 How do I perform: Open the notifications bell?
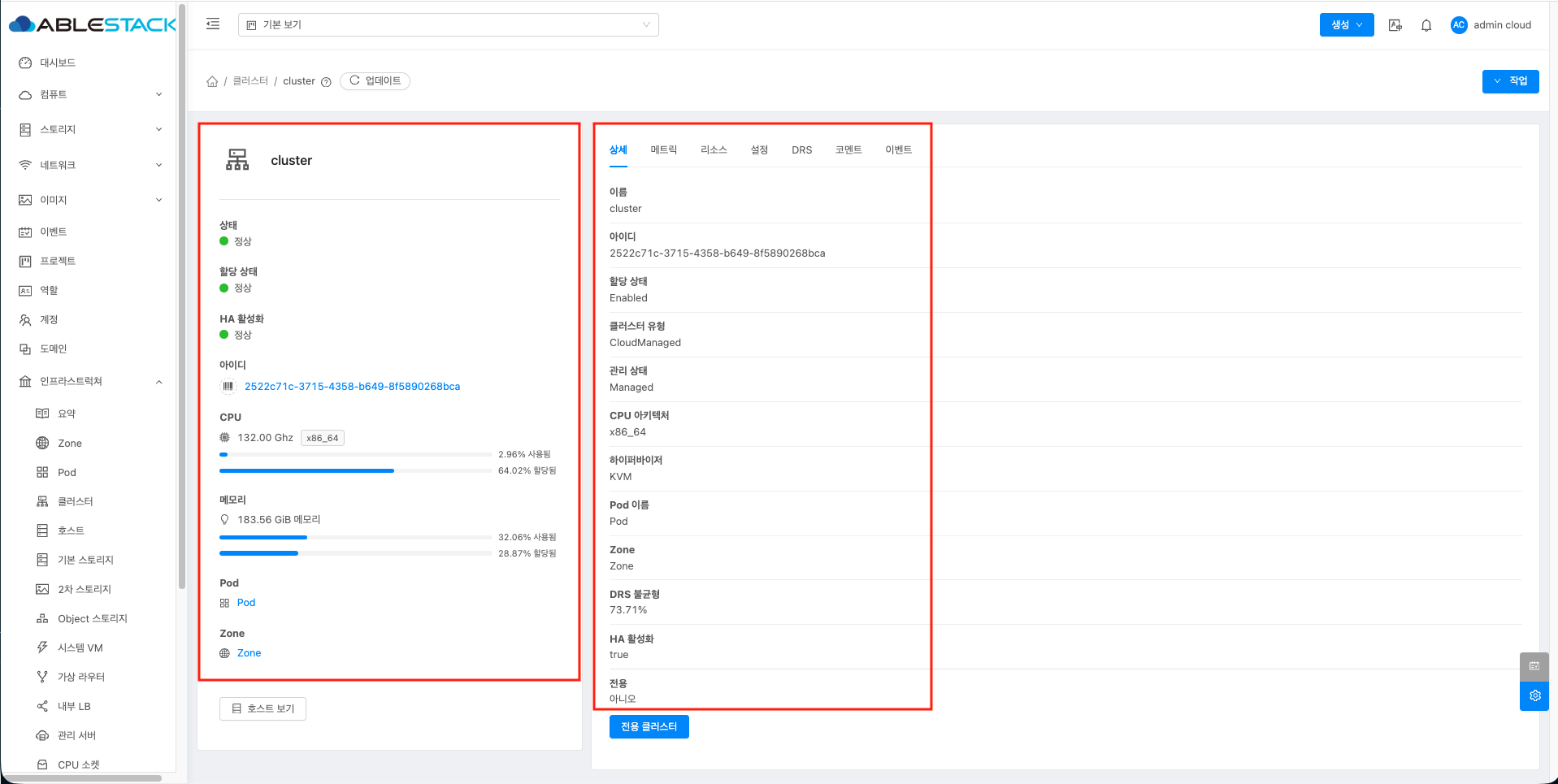[x=1426, y=25]
